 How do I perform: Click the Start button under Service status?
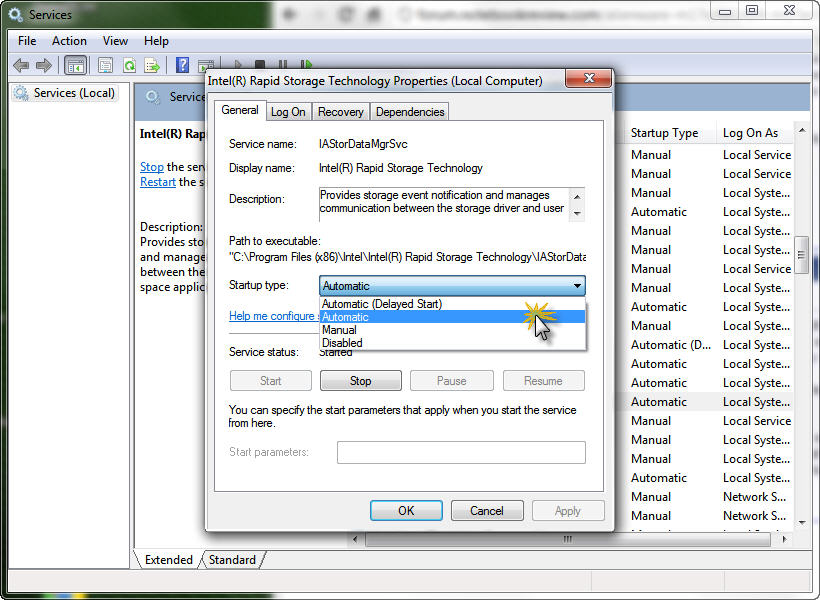point(271,381)
